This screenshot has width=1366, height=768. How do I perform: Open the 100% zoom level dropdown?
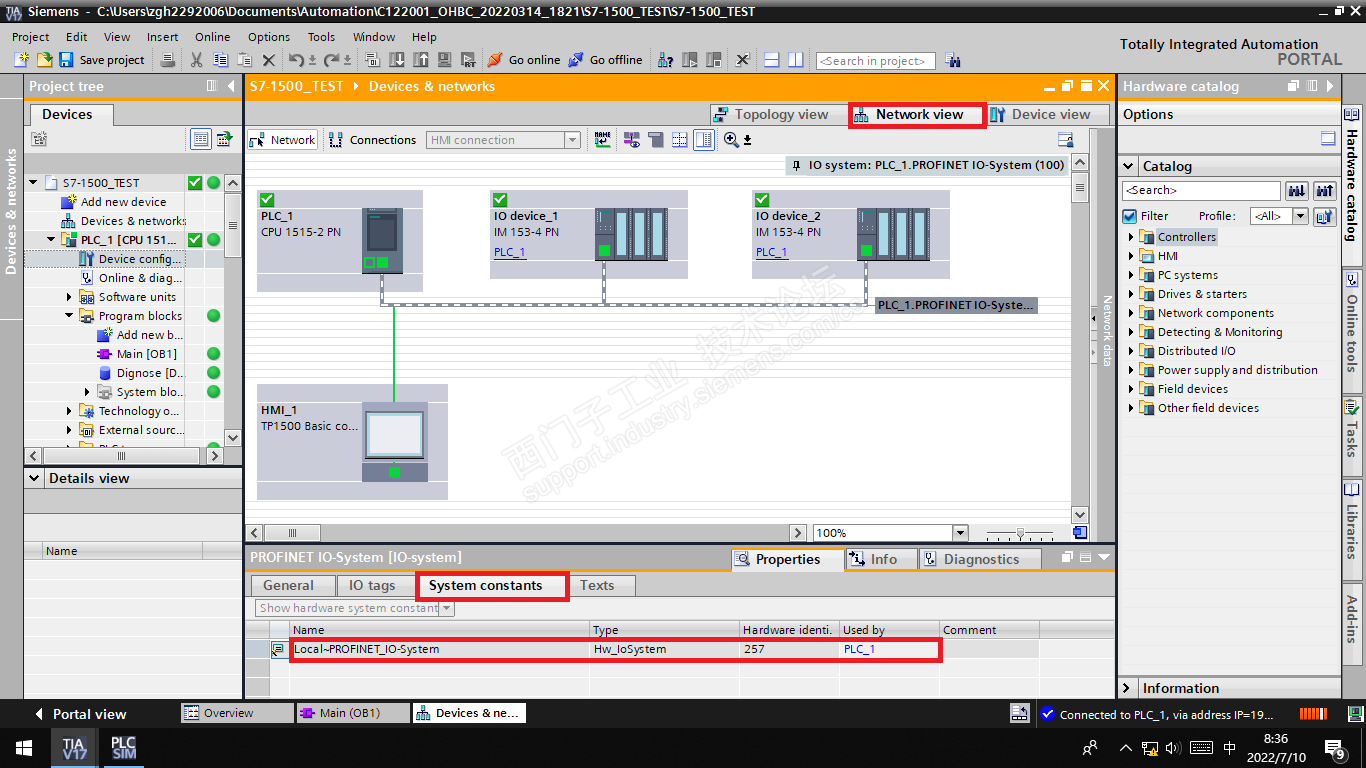click(960, 533)
